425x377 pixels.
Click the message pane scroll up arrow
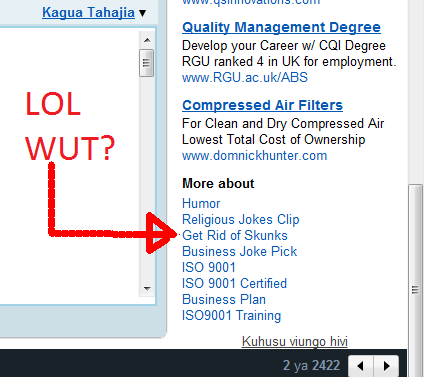click(147, 40)
